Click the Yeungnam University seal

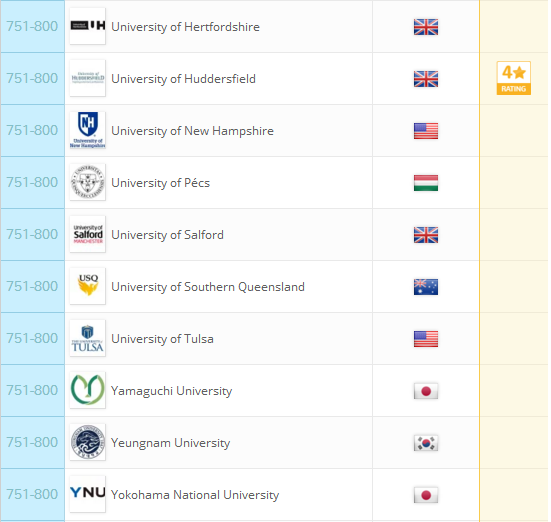click(87, 442)
